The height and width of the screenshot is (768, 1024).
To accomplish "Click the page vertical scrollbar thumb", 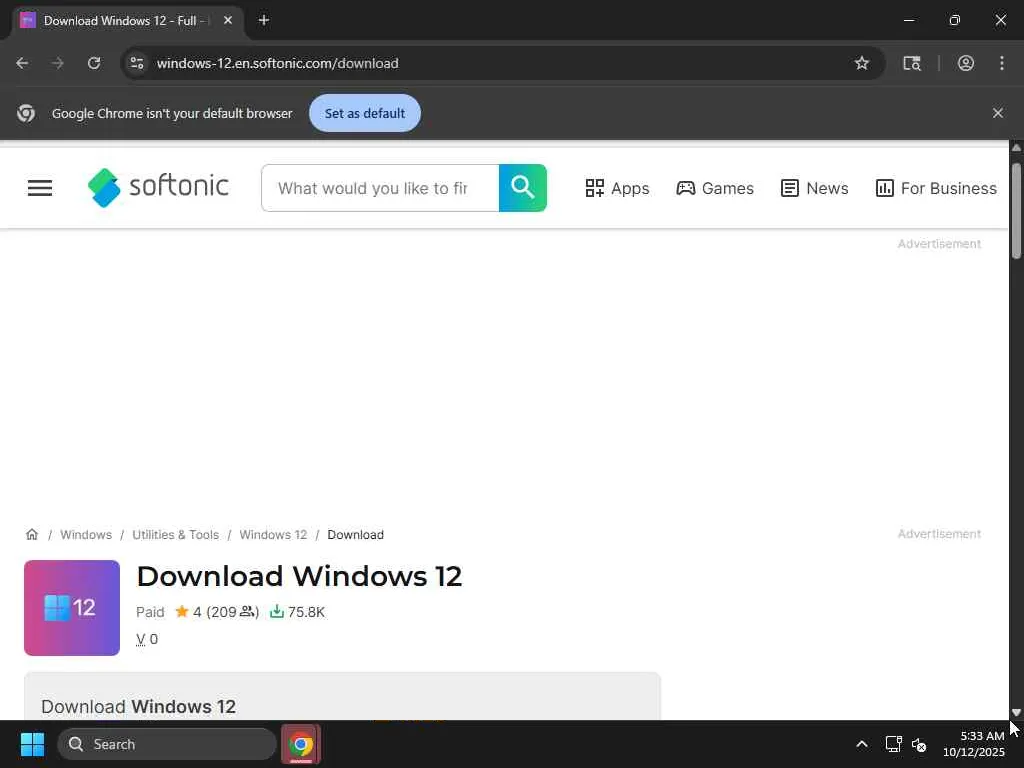I will click(x=1016, y=210).
